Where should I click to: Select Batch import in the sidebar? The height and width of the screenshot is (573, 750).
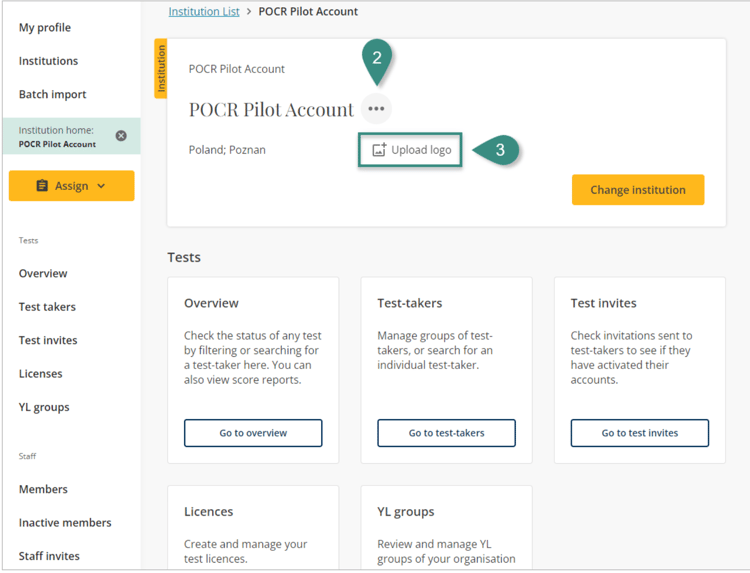[52, 94]
